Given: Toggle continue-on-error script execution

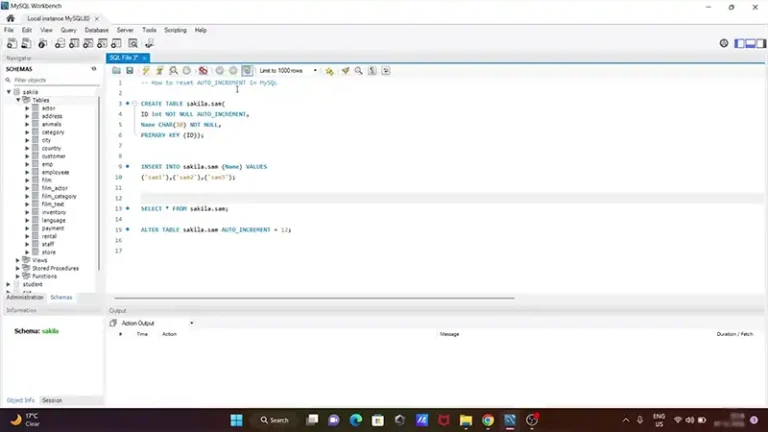Looking at the screenshot, I should point(203,71).
